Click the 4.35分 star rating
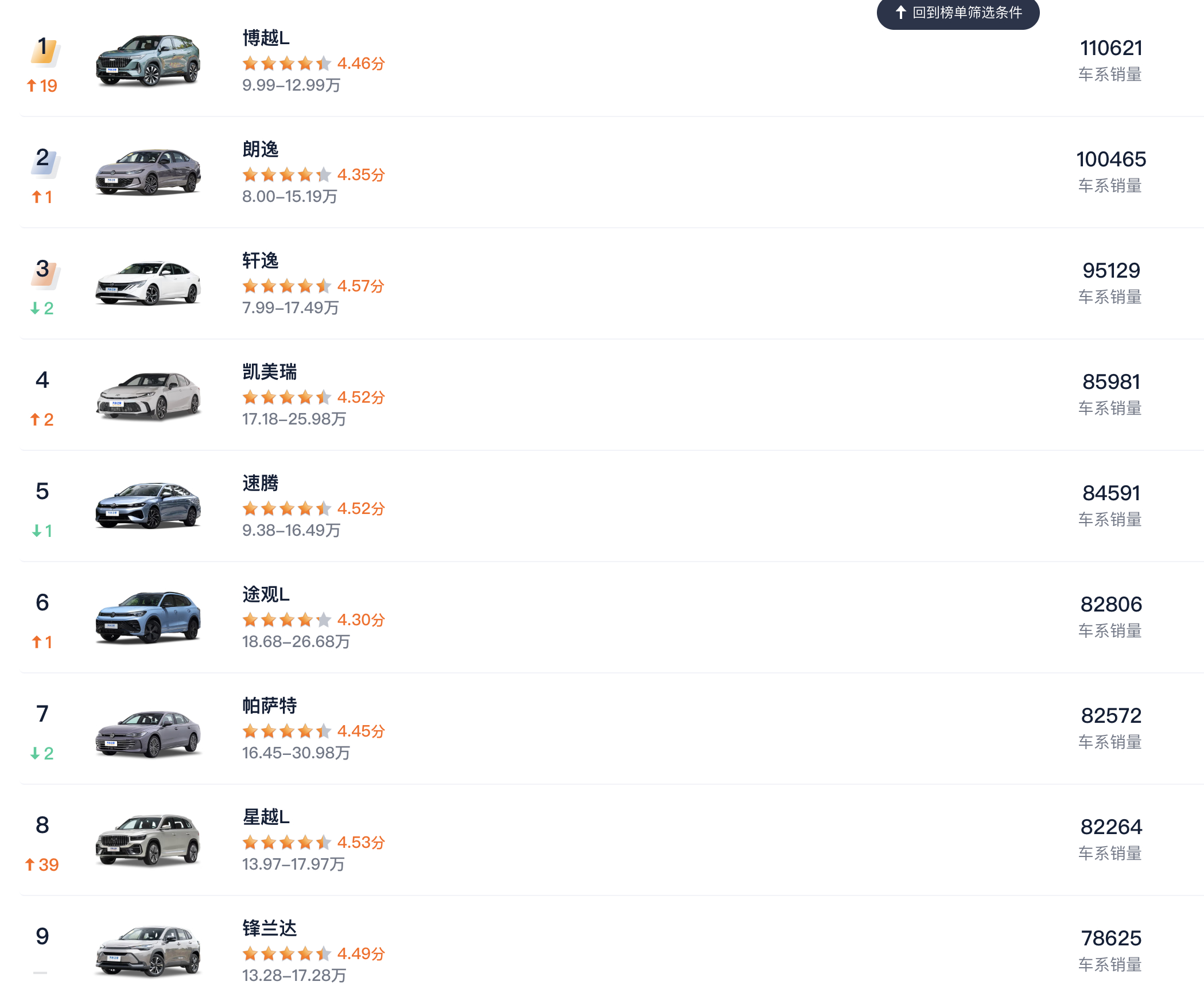The width and height of the screenshot is (1204, 997). click(313, 174)
